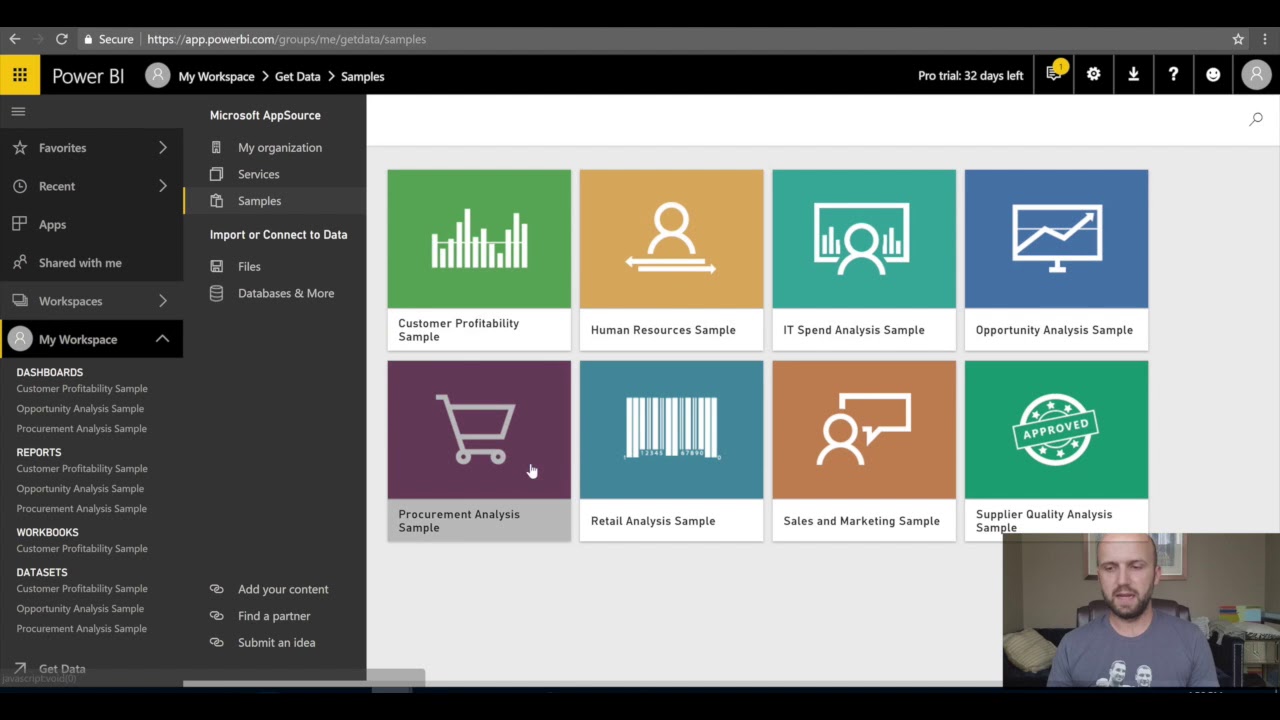Expand the Recent flyout chevron
Viewport: 1280px width, 720px height.
click(x=163, y=185)
